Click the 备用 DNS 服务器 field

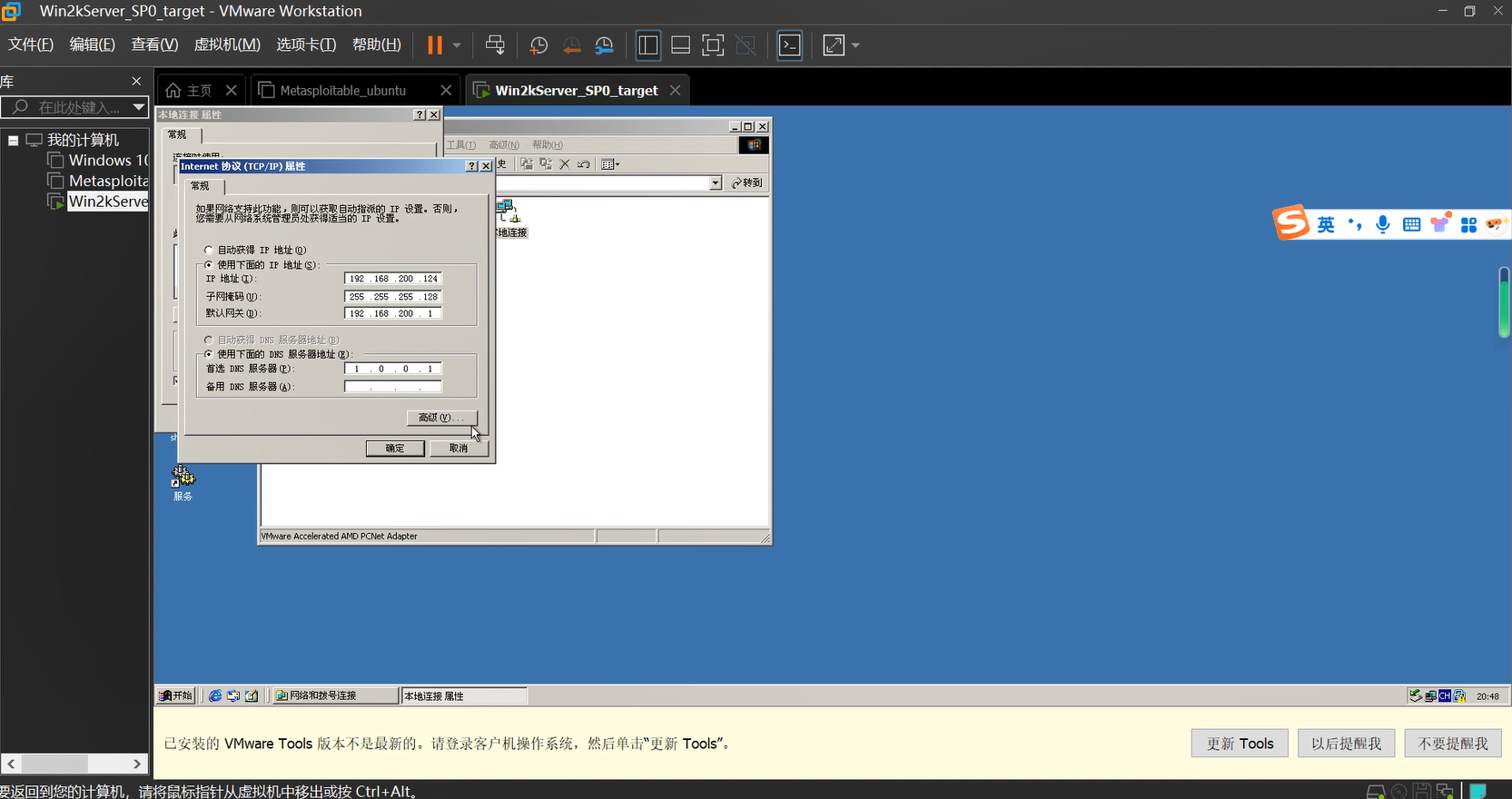pyautogui.click(x=393, y=387)
